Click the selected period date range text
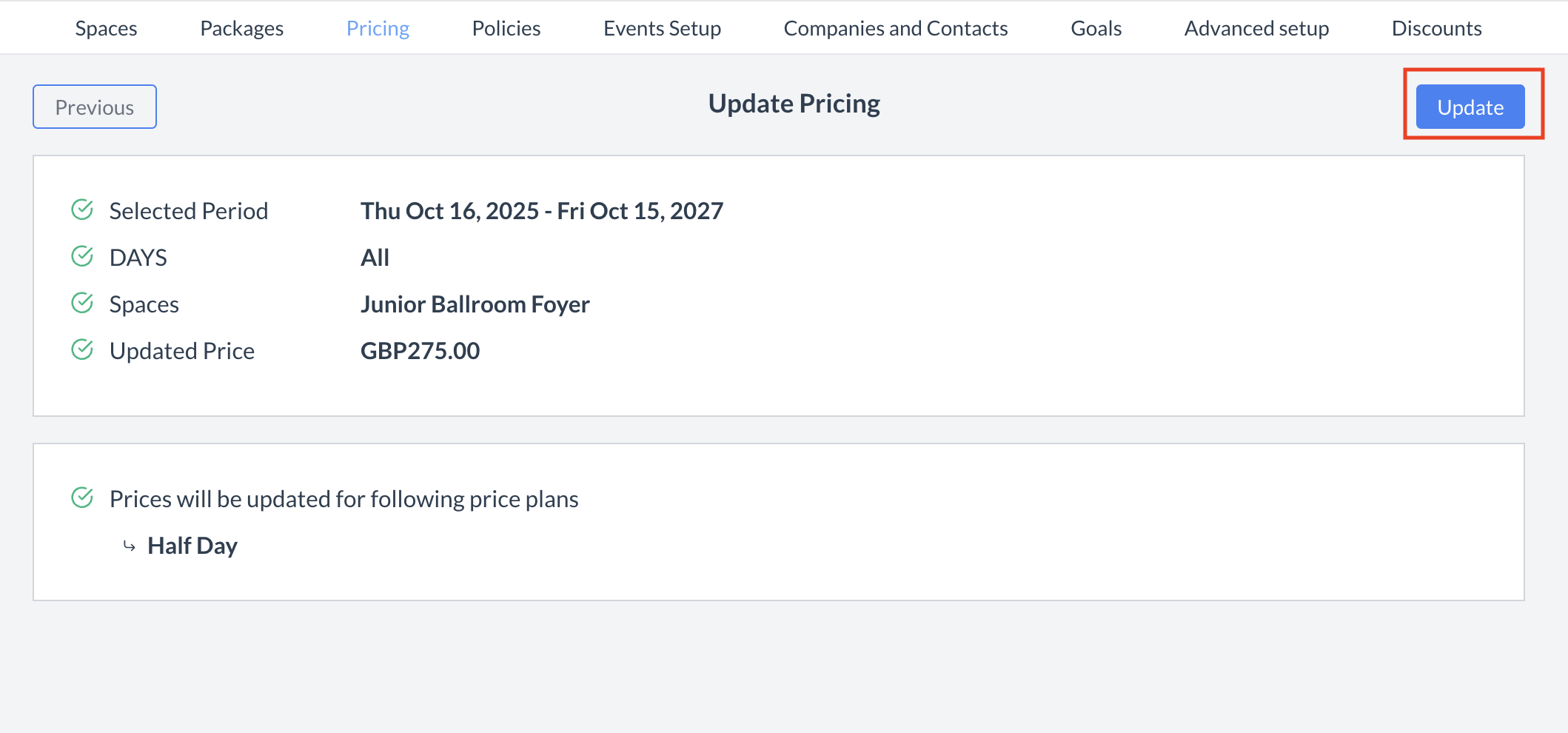 (x=541, y=210)
